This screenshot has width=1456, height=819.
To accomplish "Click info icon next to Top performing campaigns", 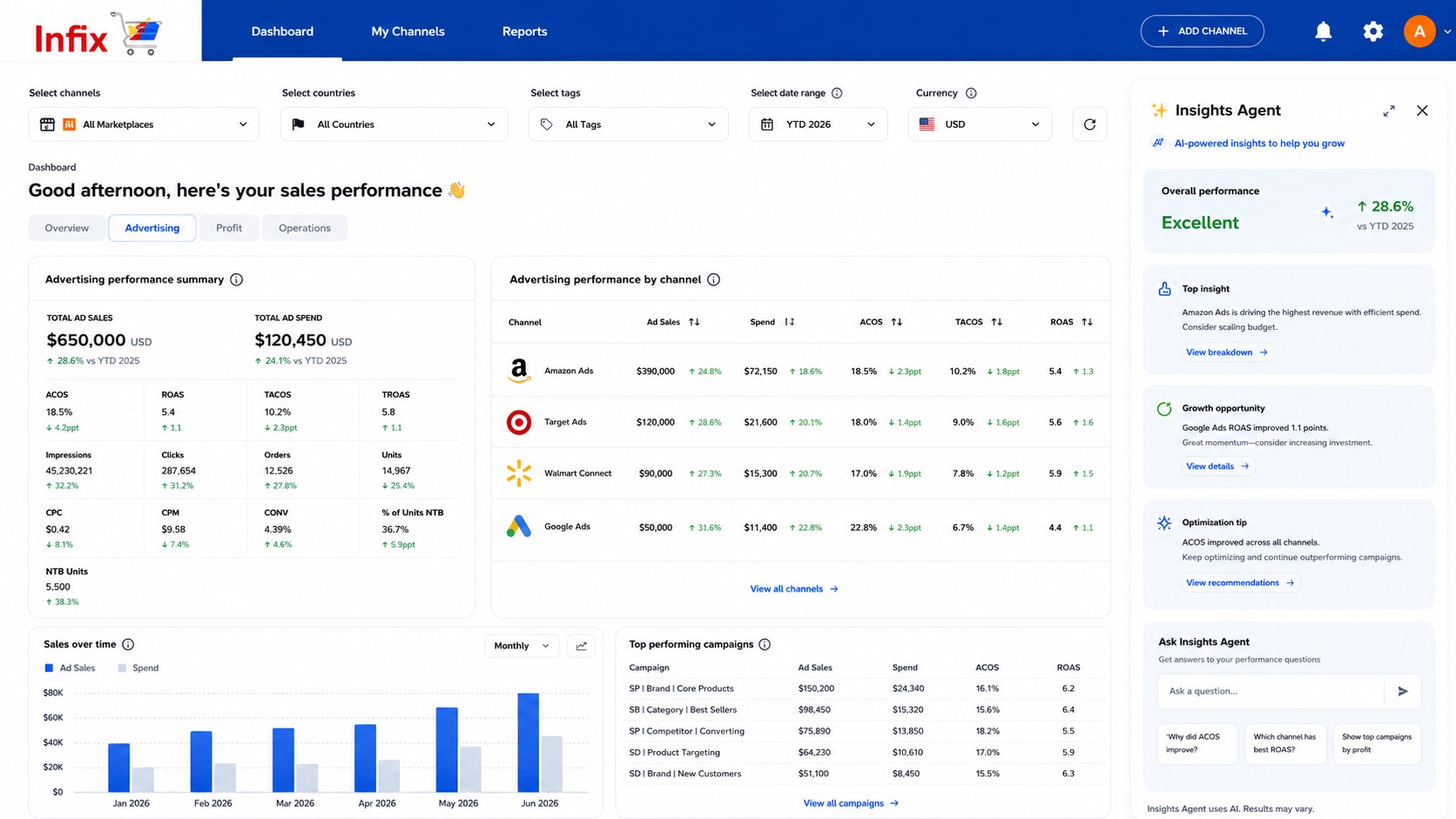I will (x=765, y=644).
